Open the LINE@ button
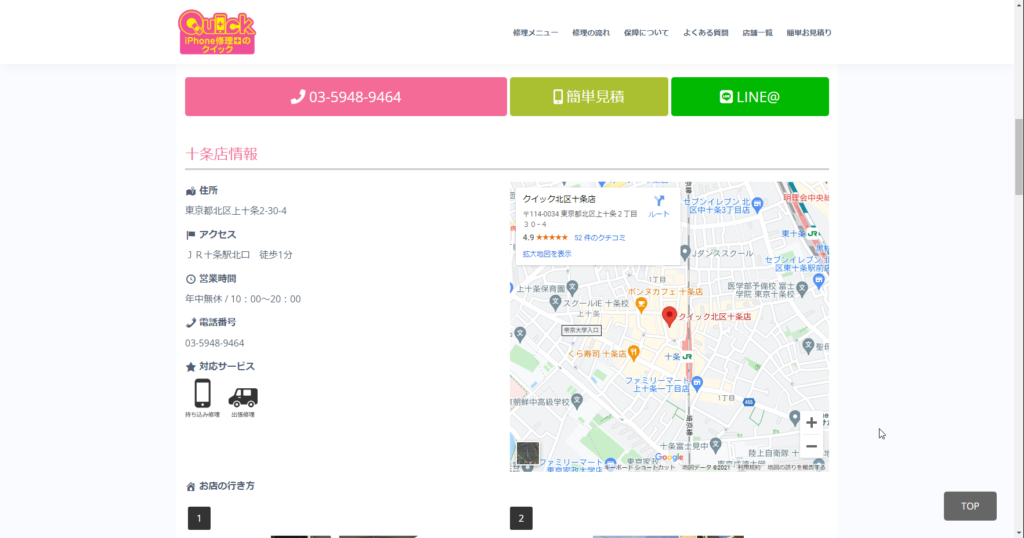1024x538 pixels. tap(750, 97)
